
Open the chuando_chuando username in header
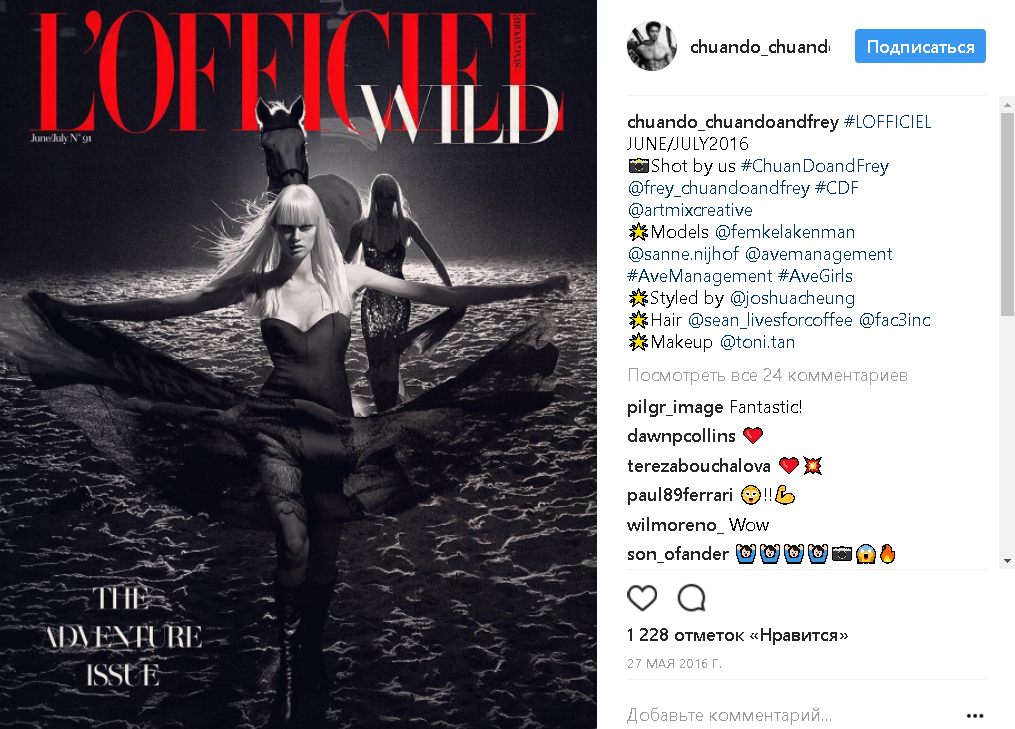point(760,47)
